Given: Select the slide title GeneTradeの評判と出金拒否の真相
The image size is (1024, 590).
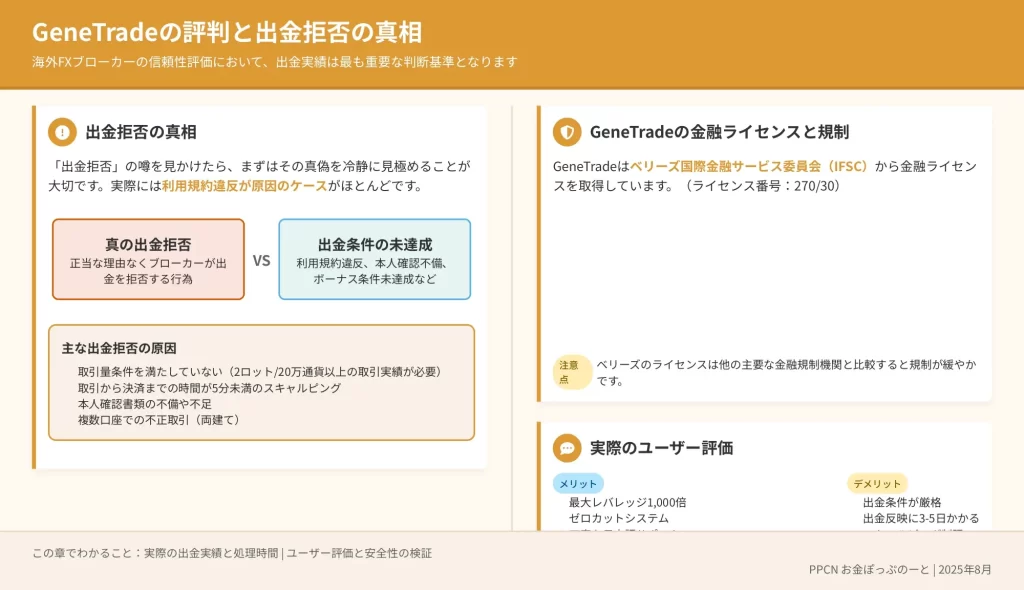Looking at the screenshot, I should click(x=227, y=32).
